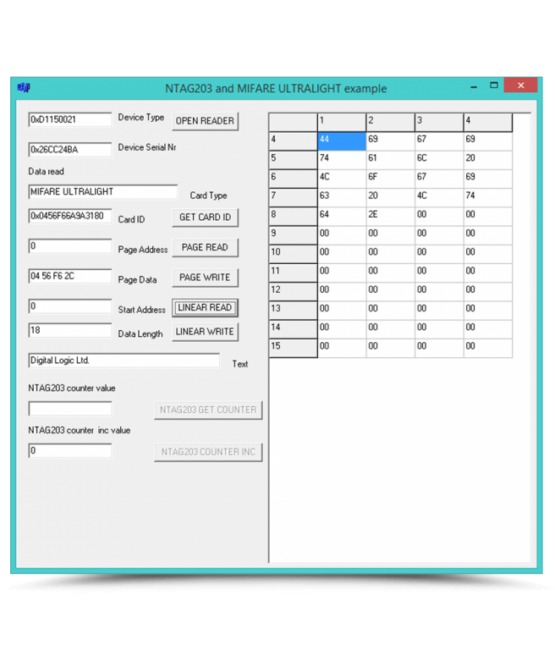Click the Page Address input field
This screenshot has width=555, height=650.
(70, 246)
